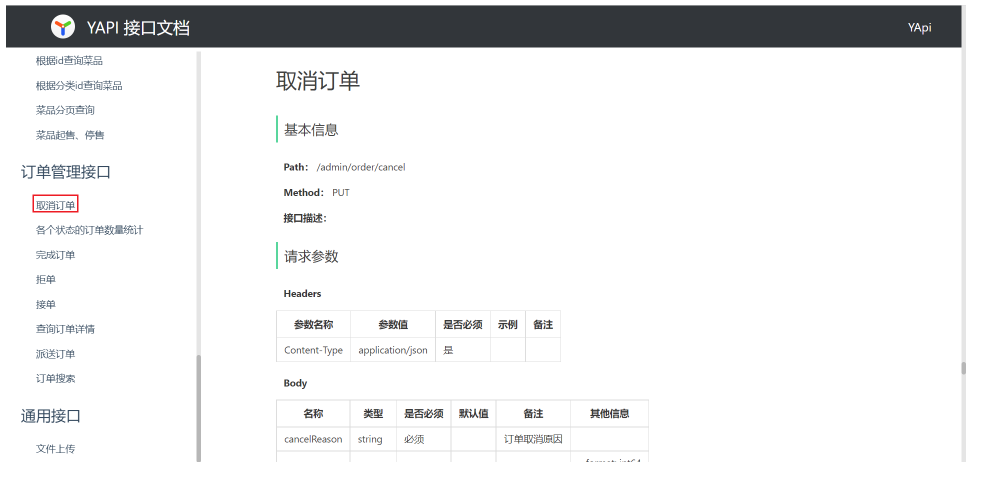
Task: Jump to 通用接口 section heading
Action: point(51,416)
